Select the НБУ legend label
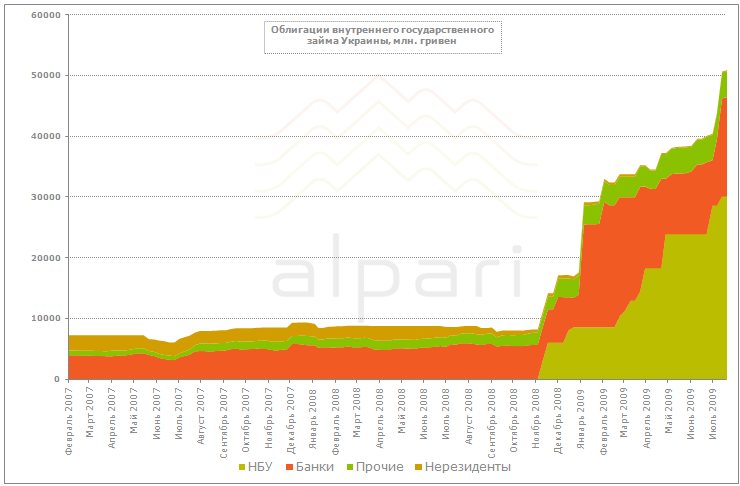The image size is (740, 486). click(260, 467)
